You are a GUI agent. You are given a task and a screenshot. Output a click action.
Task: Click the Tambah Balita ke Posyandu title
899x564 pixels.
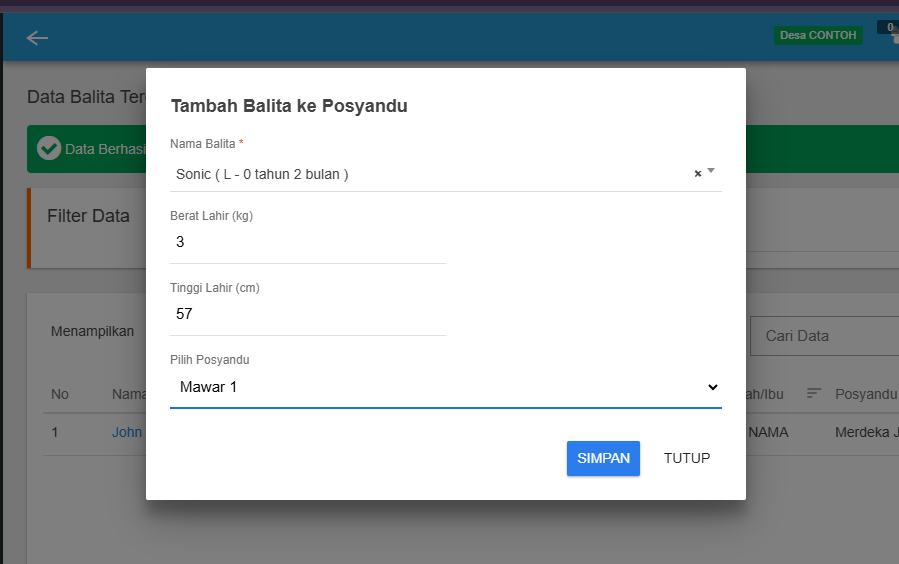289,106
